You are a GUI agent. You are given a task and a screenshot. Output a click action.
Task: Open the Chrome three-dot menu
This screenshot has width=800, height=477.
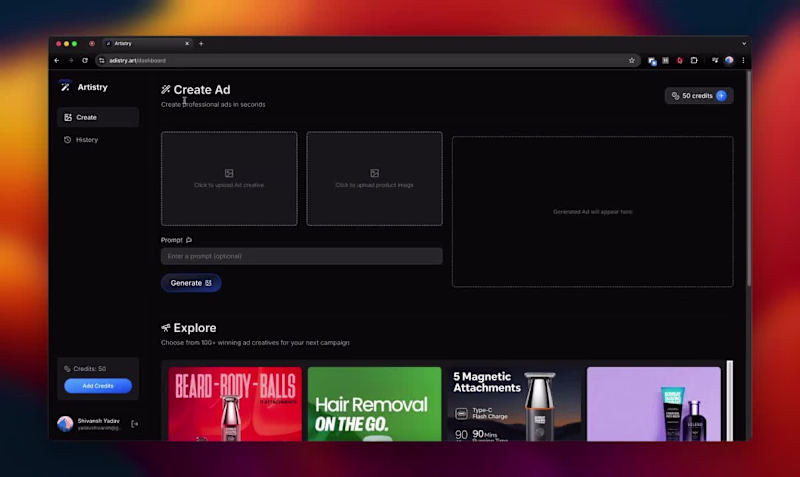[x=743, y=61]
